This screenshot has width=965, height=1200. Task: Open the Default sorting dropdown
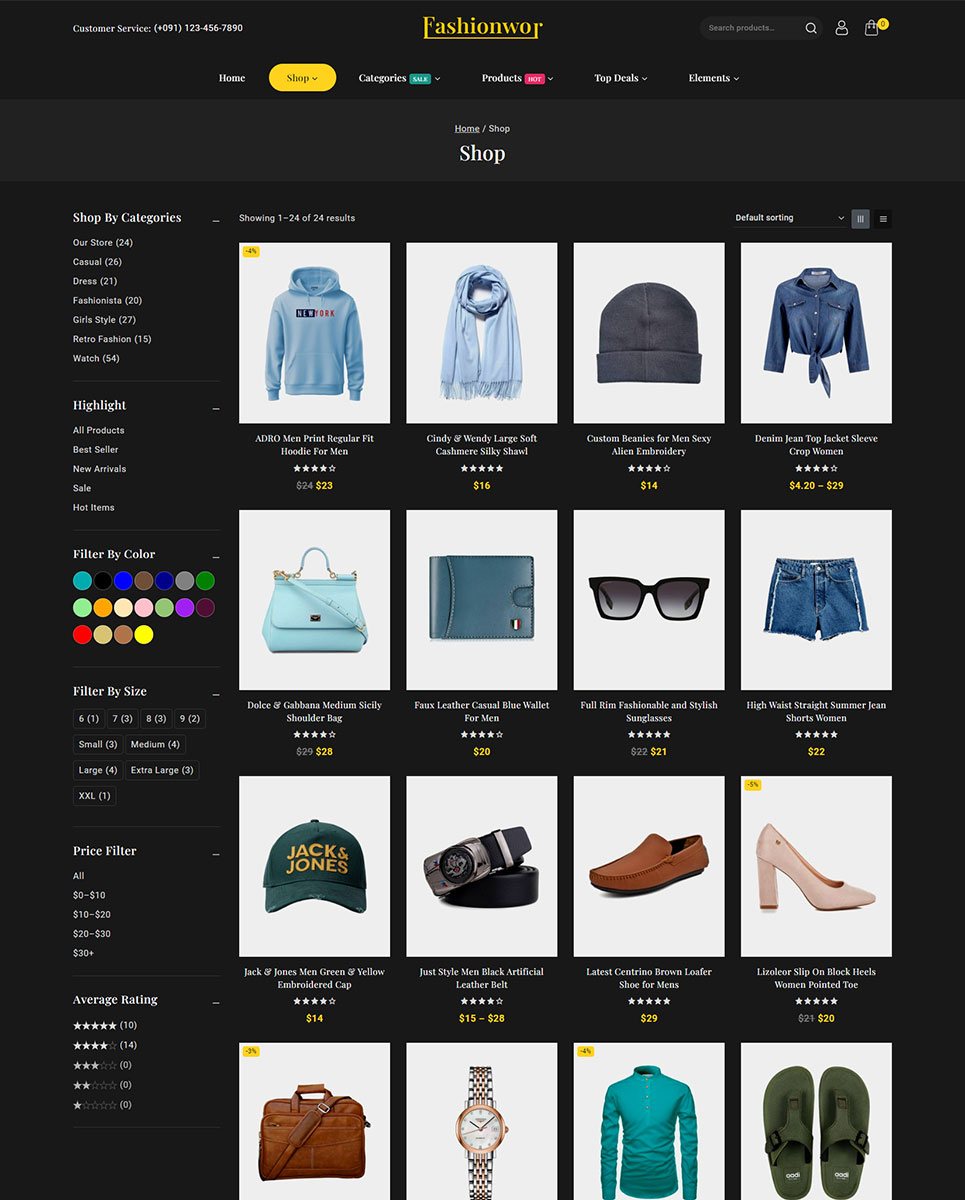point(789,218)
